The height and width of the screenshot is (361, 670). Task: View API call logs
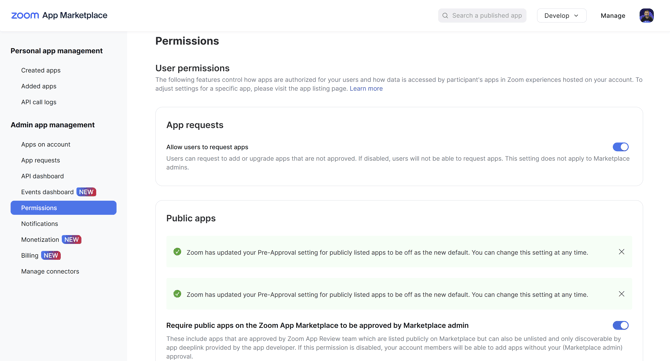38,102
